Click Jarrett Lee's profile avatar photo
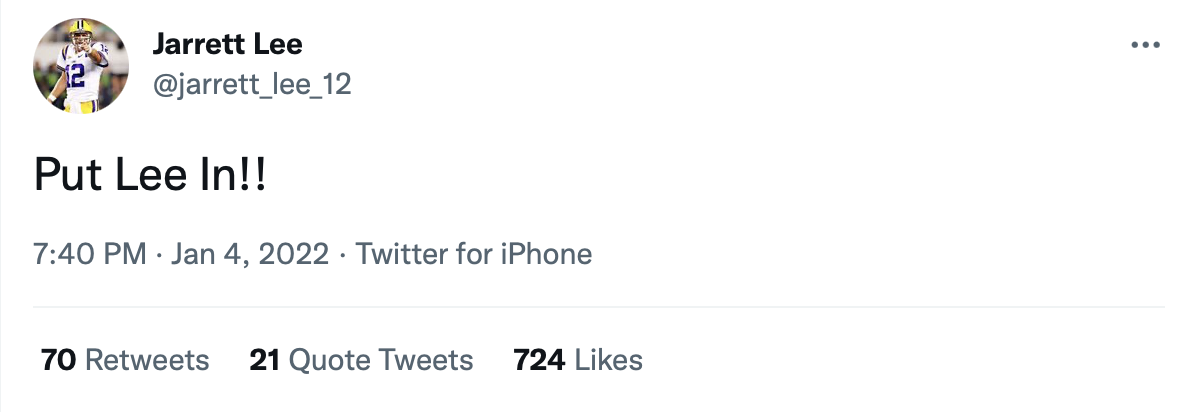 pos(81,66)
